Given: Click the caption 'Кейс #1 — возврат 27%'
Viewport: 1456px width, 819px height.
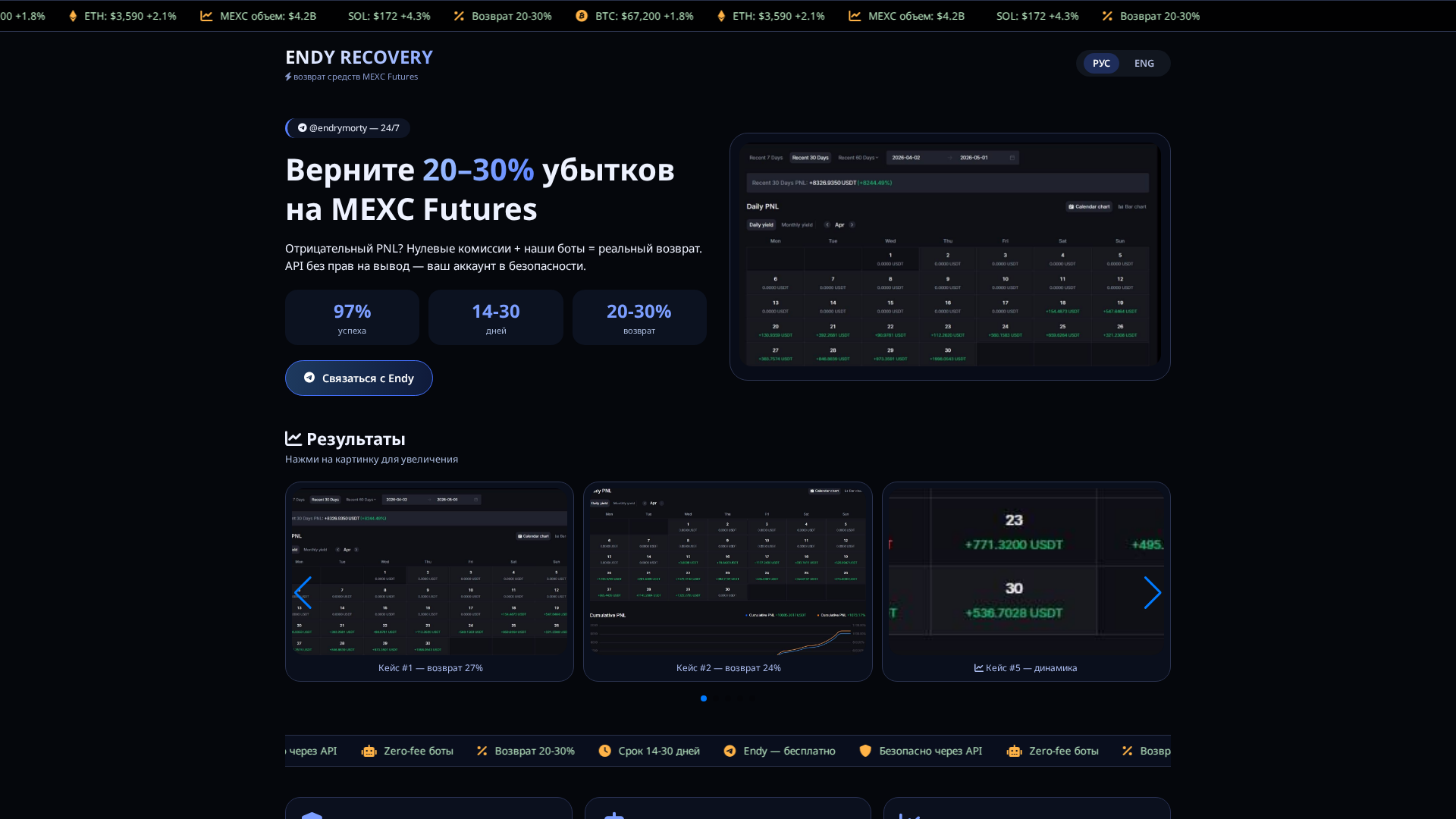Looking at the screenshot, I should click(x=430, y=668).
